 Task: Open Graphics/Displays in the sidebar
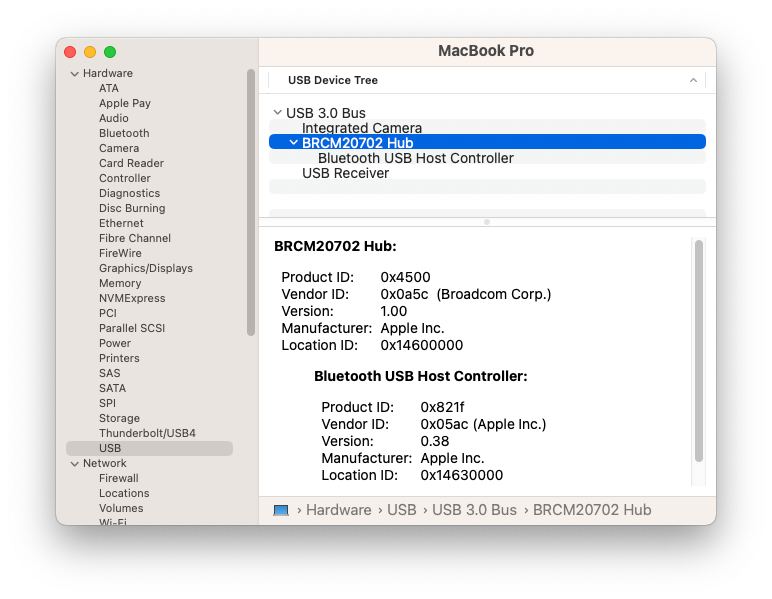pyautogui.click(x=146, y=268)
